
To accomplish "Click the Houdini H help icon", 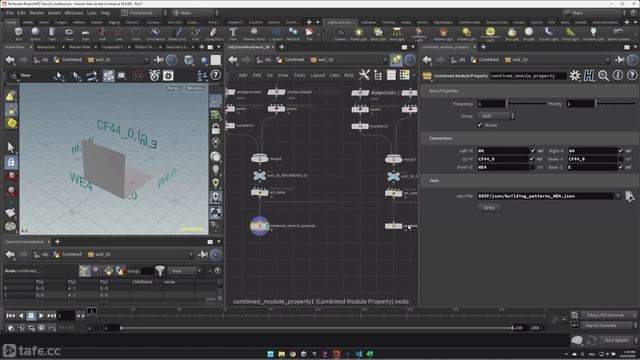I will 589,76.
